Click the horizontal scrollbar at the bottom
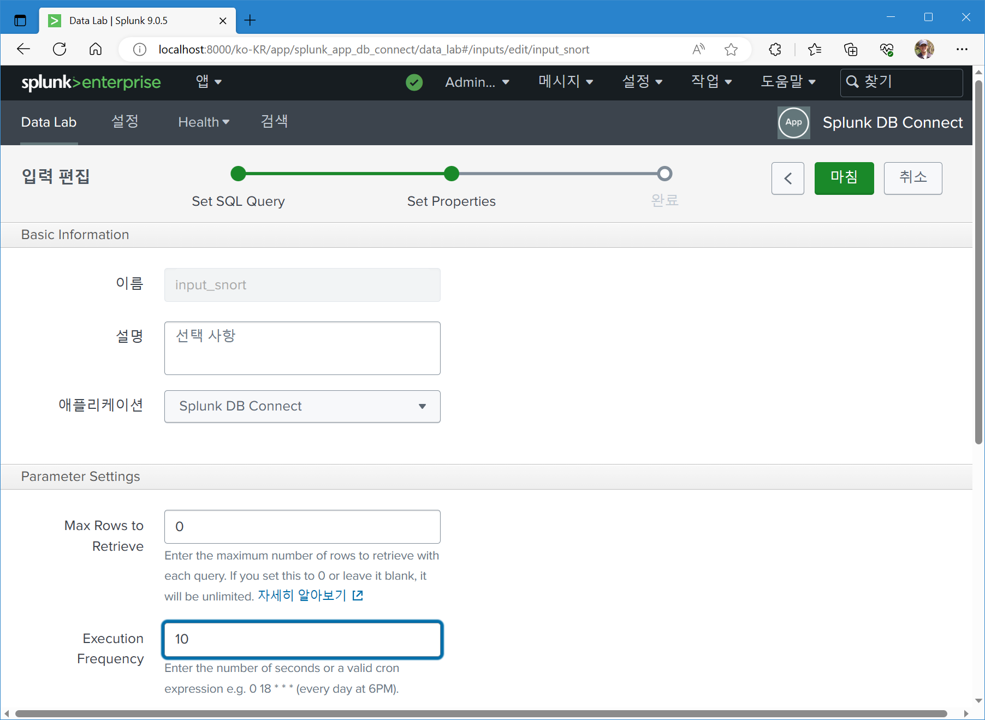This screenshot has height=720, width=985. 481,714
